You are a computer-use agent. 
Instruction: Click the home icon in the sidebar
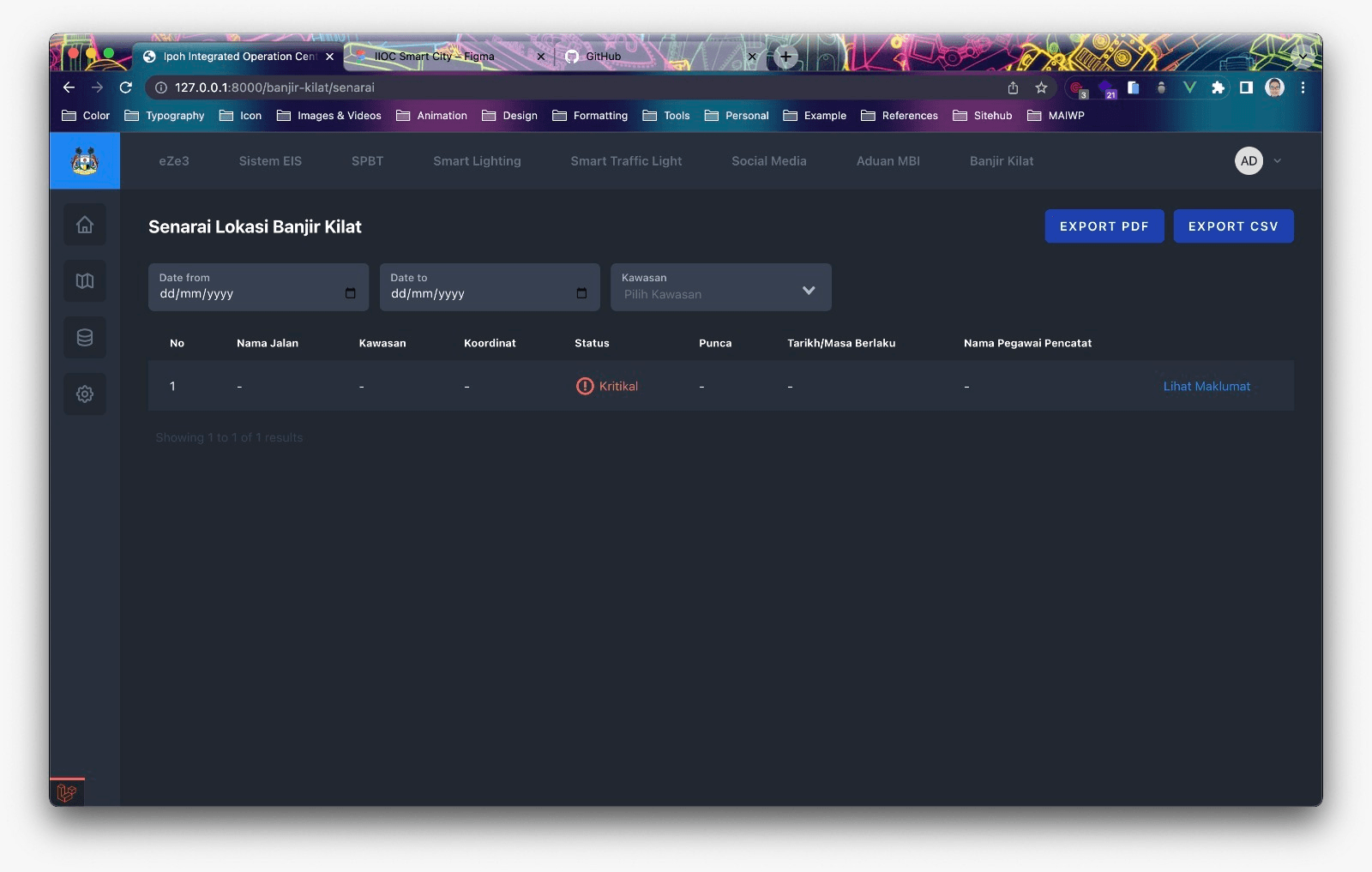pyautogui.click(x=84, y=225)
